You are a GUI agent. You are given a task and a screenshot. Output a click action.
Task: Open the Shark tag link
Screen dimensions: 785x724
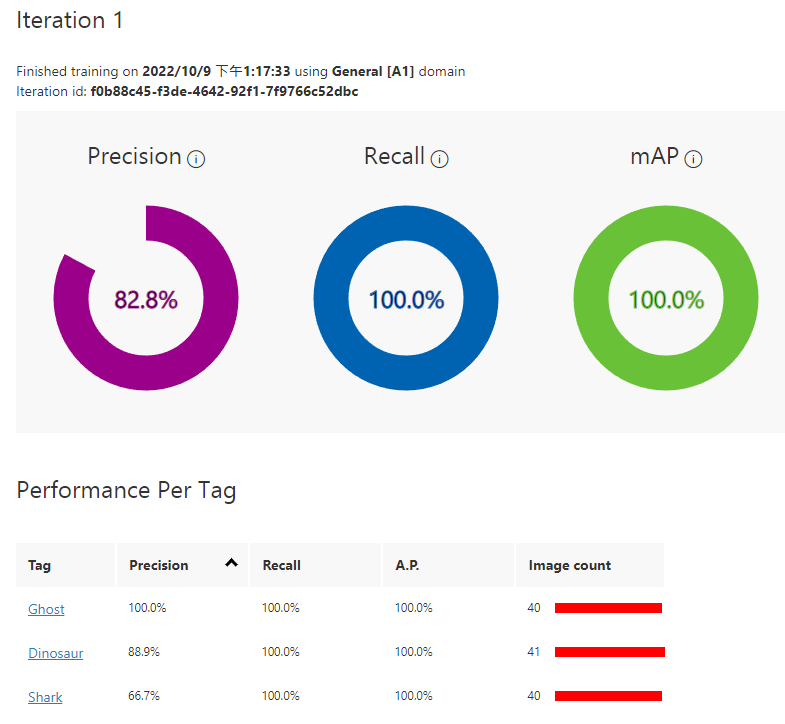click(x=45, y=697)
